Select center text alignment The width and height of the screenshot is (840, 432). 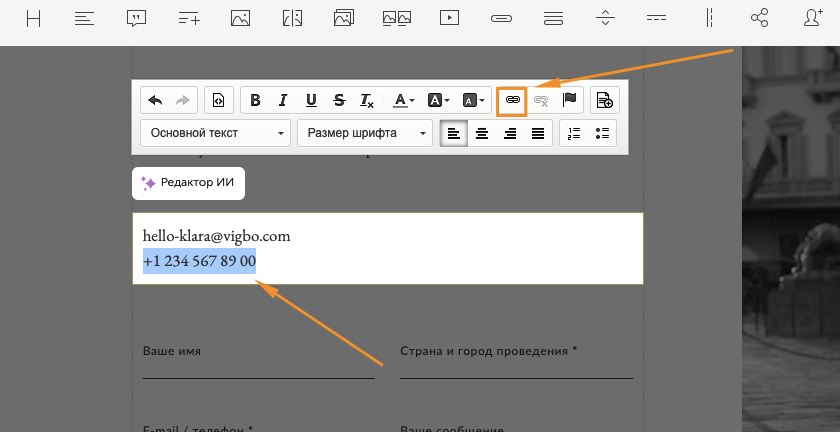coord(482,133)
